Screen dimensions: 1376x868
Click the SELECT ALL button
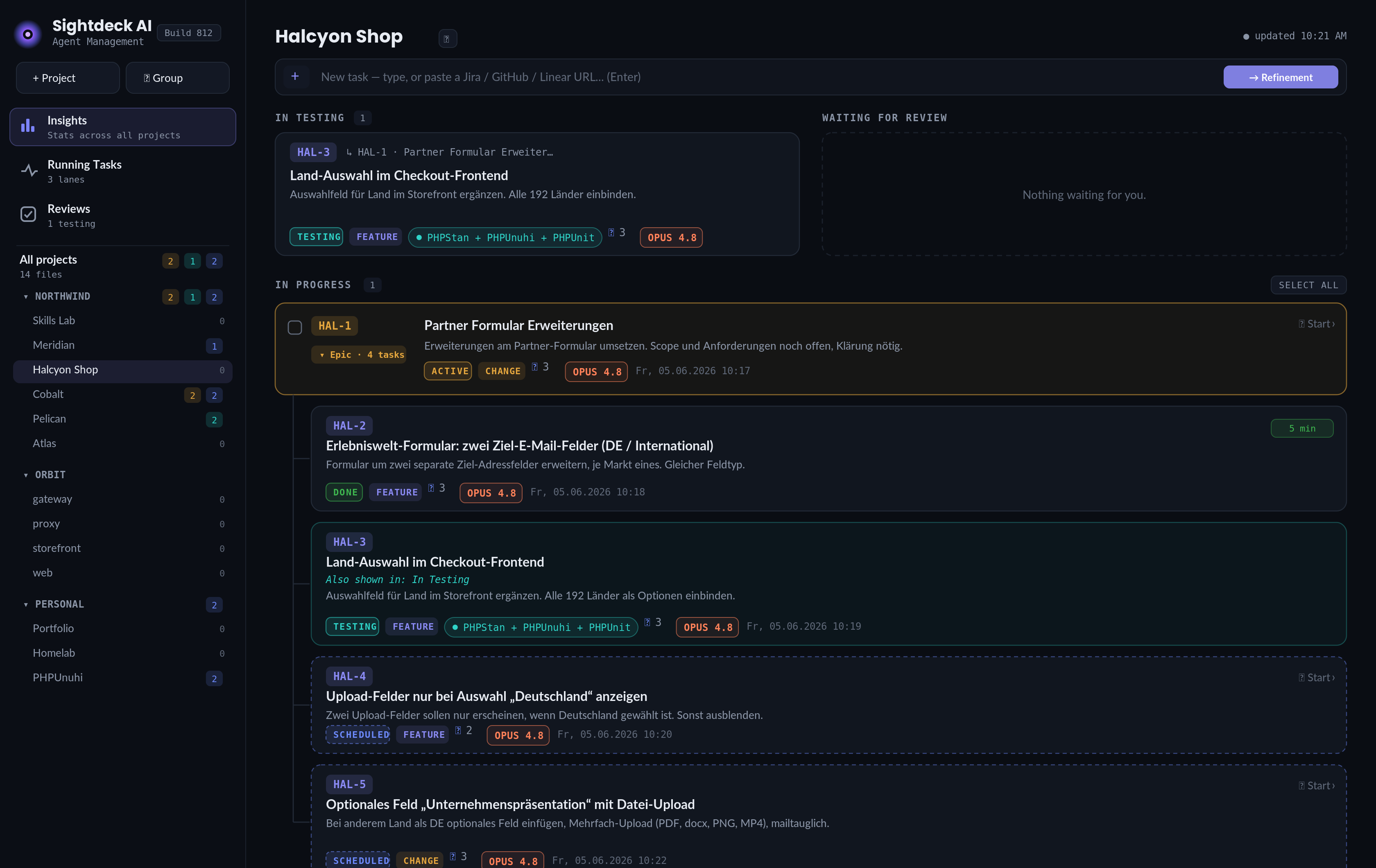(x=1308, y=285)
